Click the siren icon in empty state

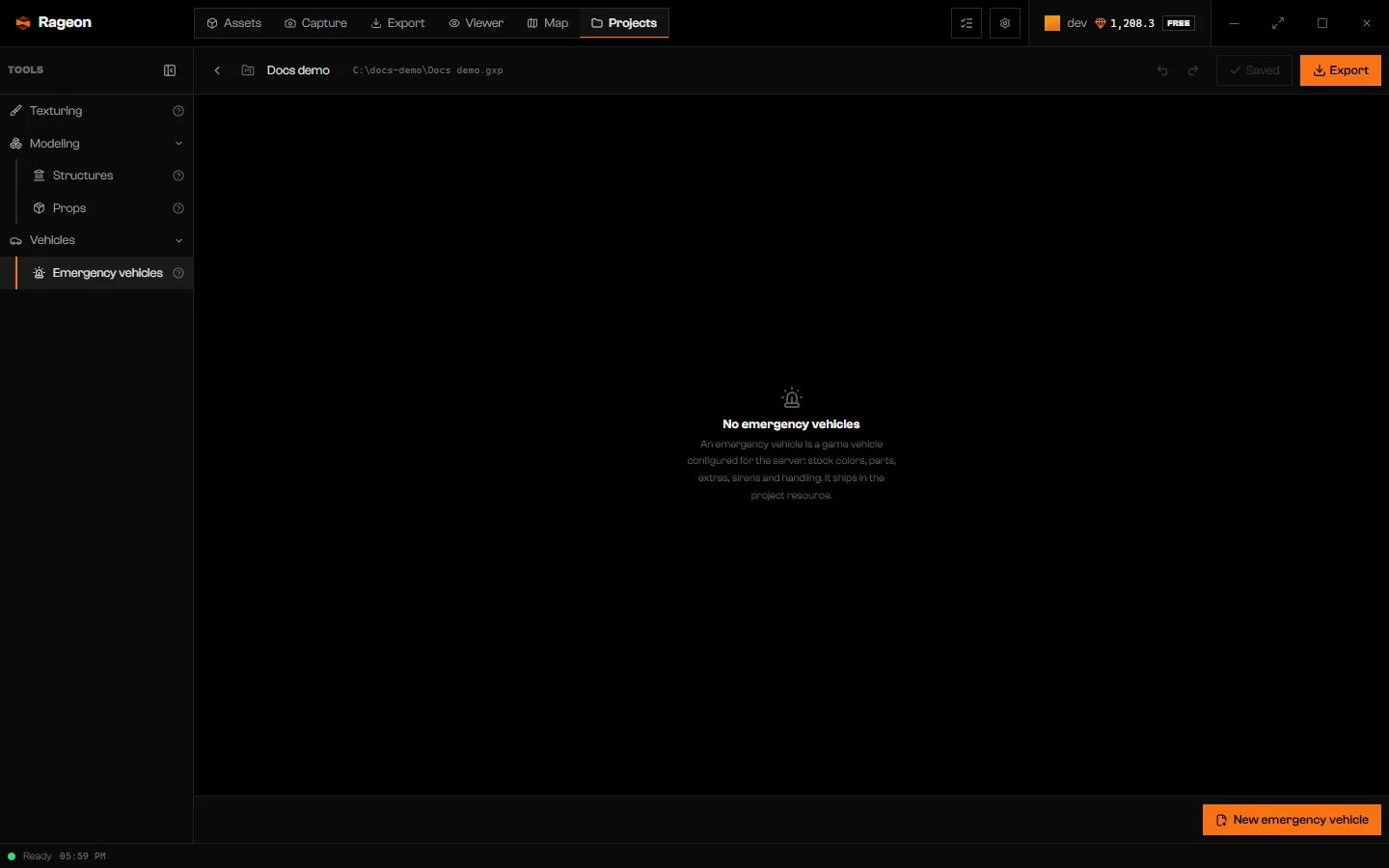tap(791, 397)
